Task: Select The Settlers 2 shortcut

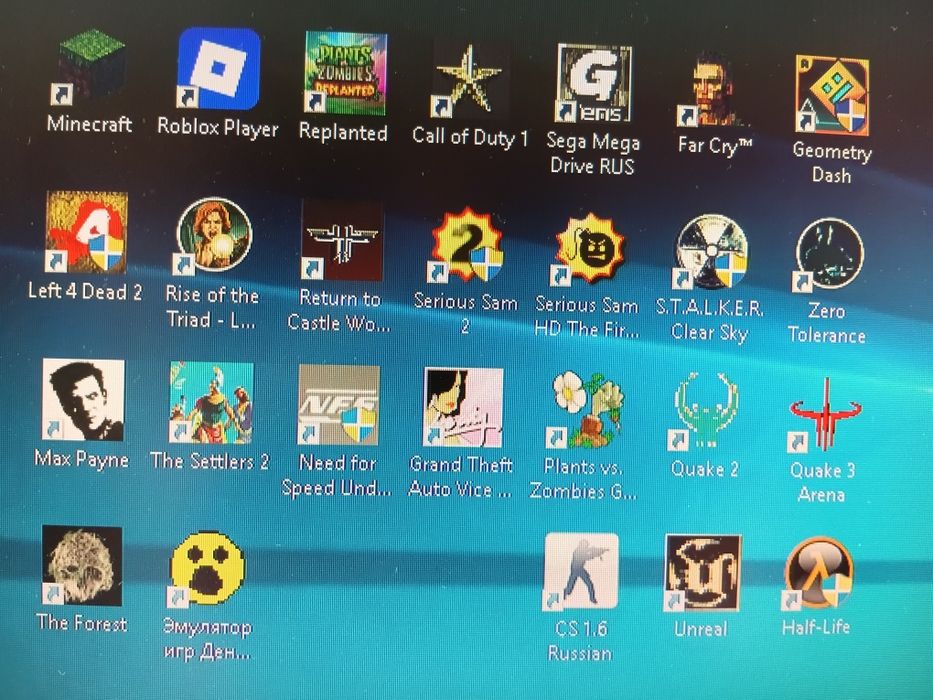Action: (211, 402)
